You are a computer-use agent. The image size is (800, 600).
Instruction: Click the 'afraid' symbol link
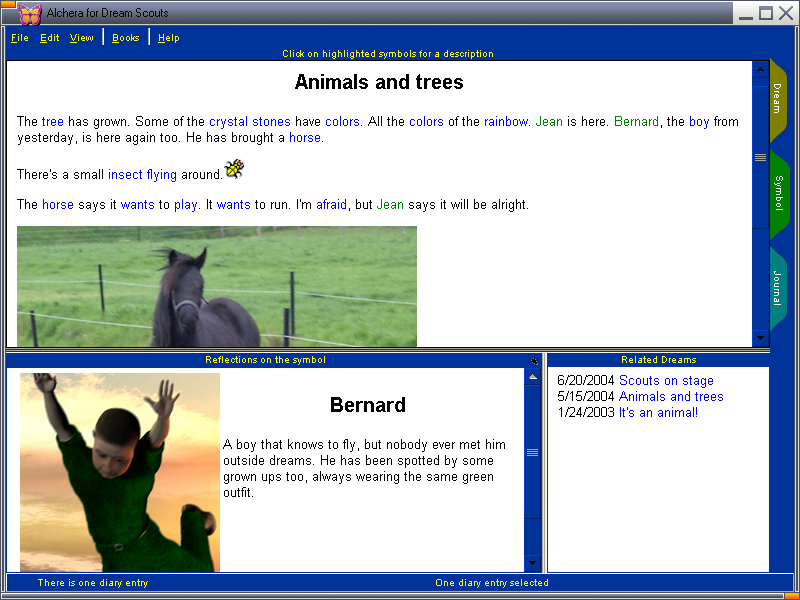coord(331,205)
